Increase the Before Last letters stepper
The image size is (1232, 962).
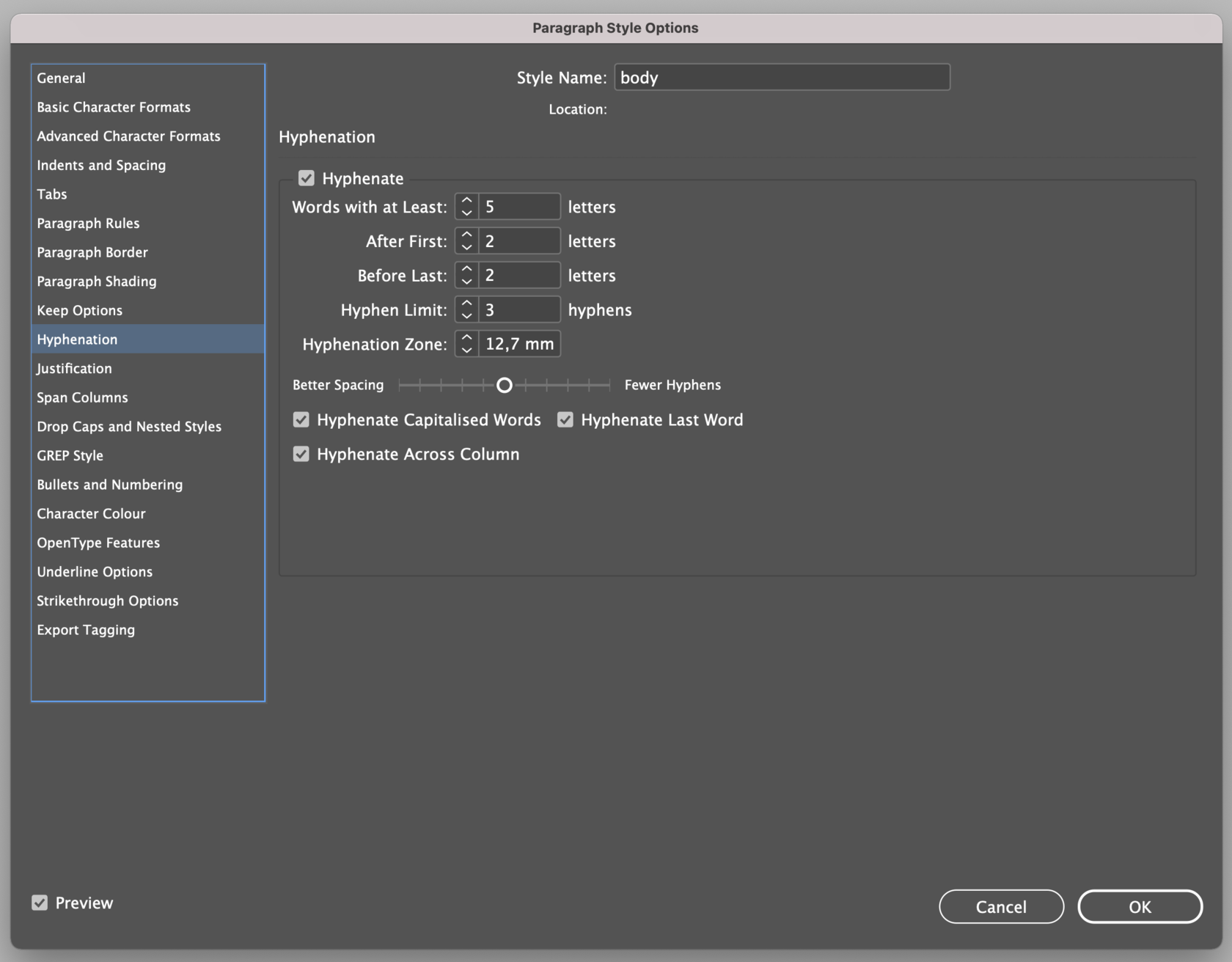pyautogui.click(x=466, y=270)
